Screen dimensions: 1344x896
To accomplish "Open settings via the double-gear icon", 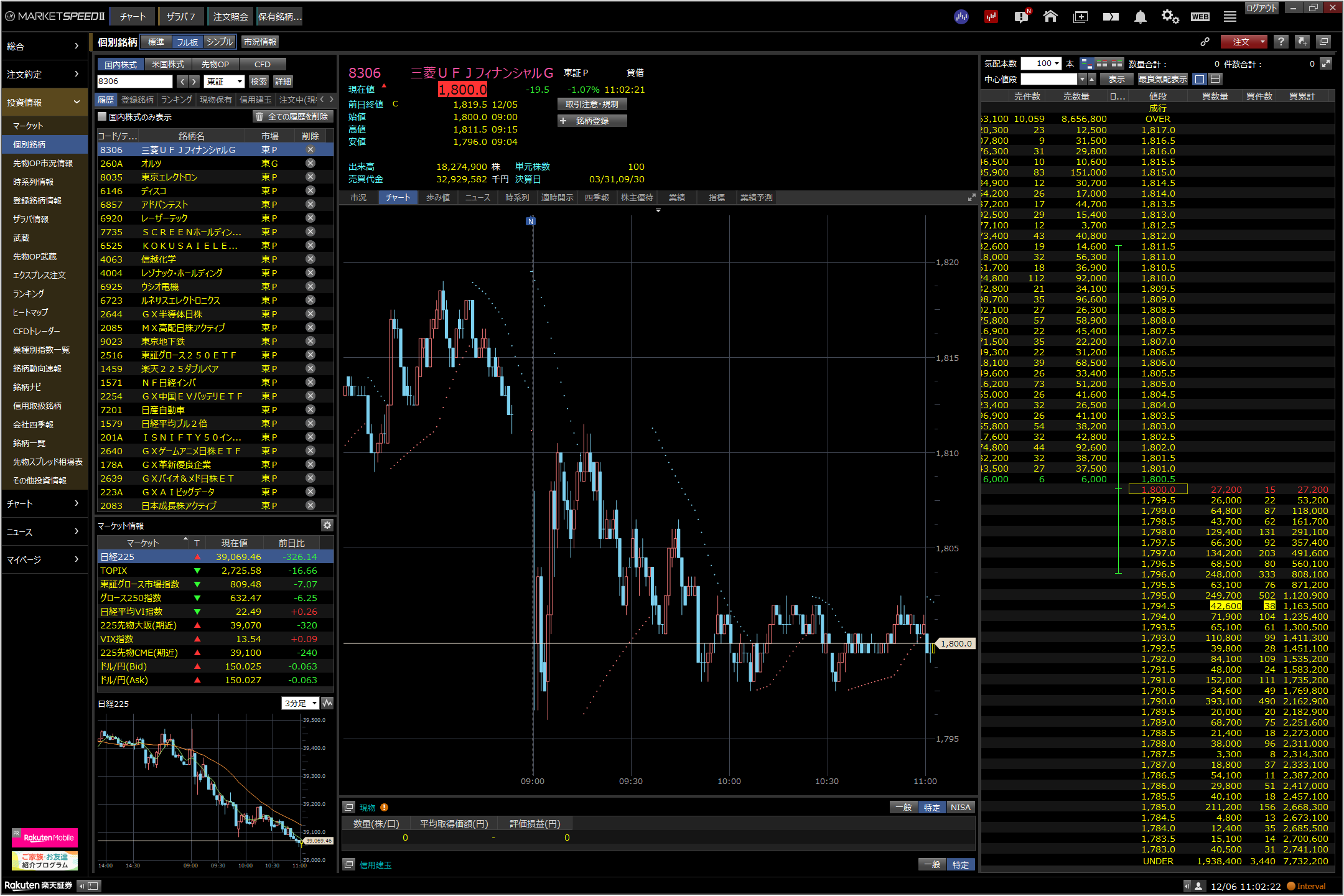I will (x=1170, y=17).
